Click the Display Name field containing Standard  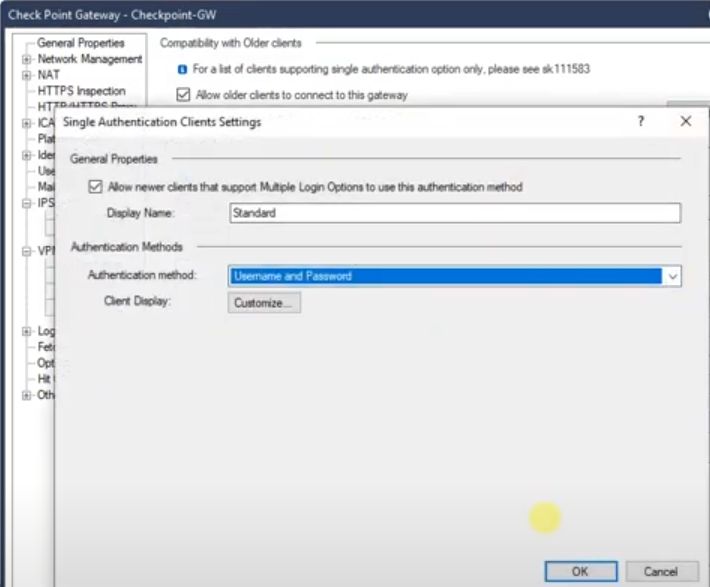click(455, 213)
